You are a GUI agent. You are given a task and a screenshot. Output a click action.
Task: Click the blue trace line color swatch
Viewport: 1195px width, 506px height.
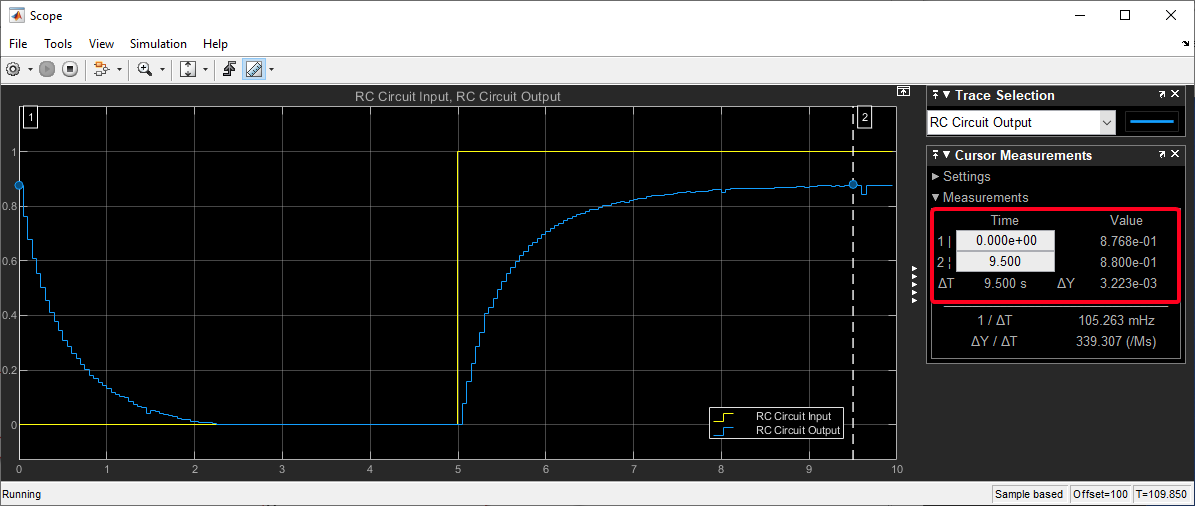tap(1153, 122)
